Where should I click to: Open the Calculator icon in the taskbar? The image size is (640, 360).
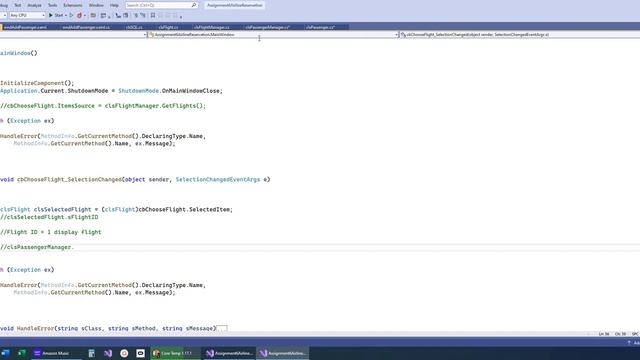click(91, 353)
